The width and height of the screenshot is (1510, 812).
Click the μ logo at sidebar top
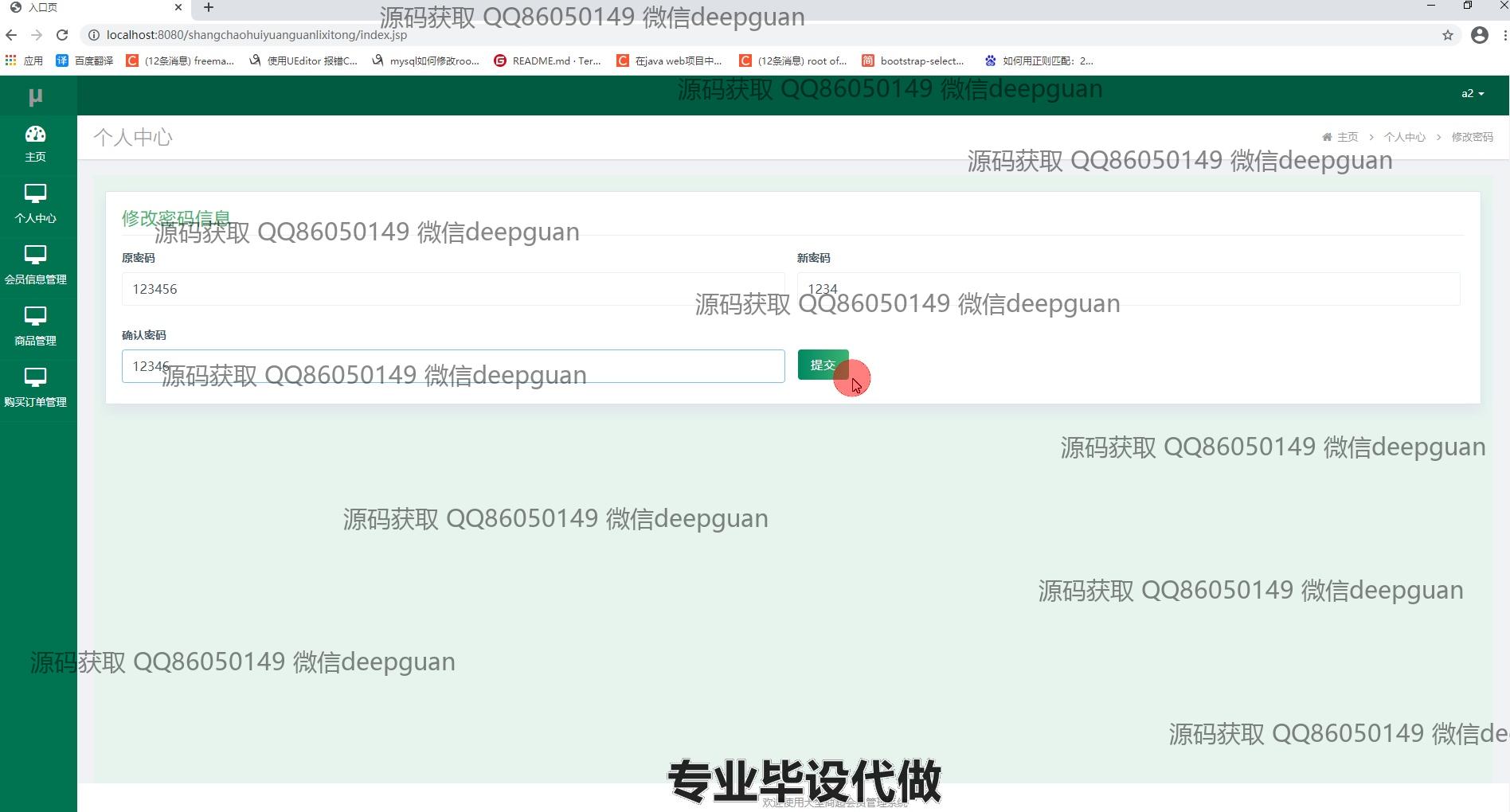(x=35, y=96)
